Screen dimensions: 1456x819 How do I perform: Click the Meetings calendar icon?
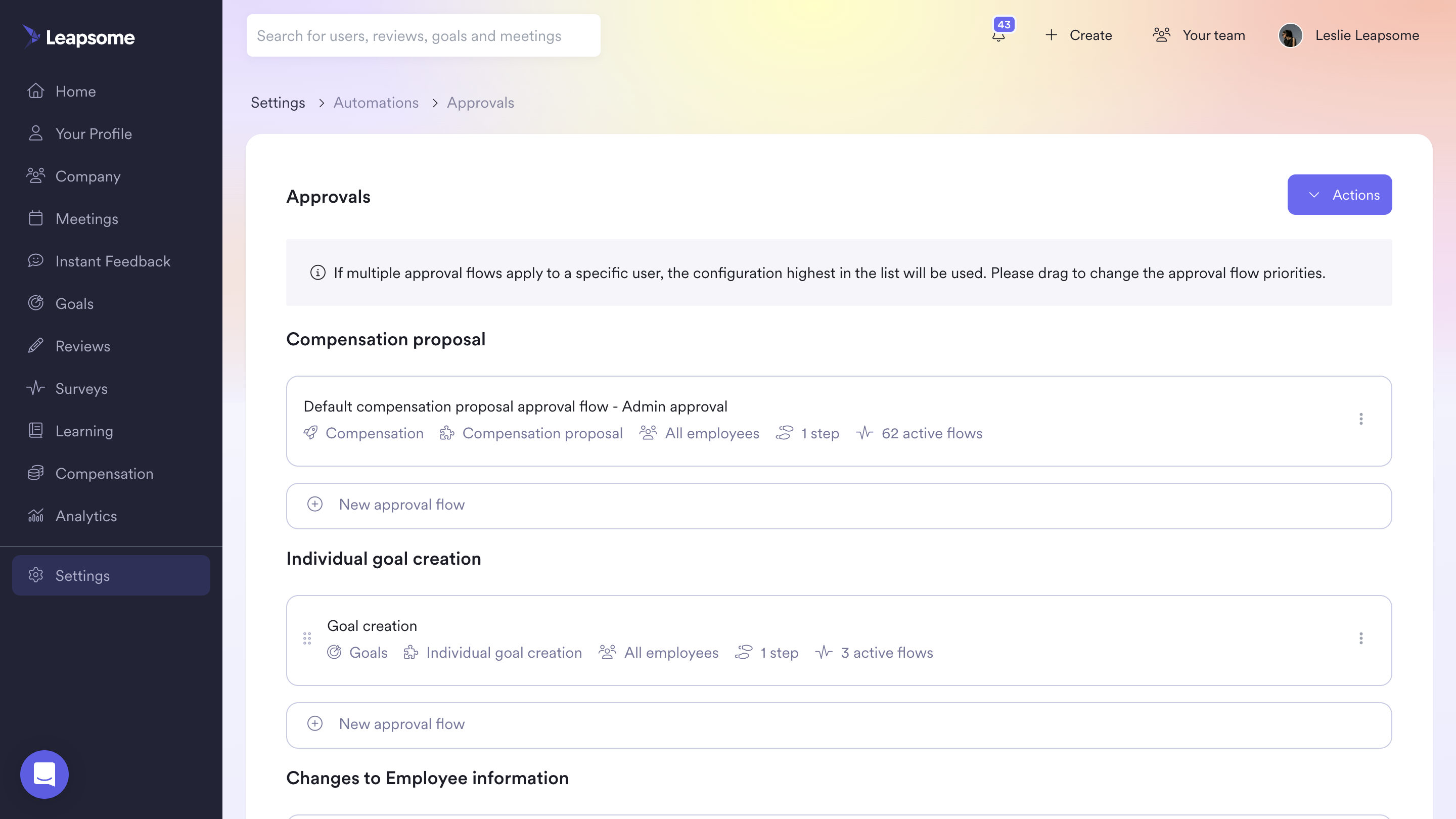pyautogui.click(x=35, y=218)
